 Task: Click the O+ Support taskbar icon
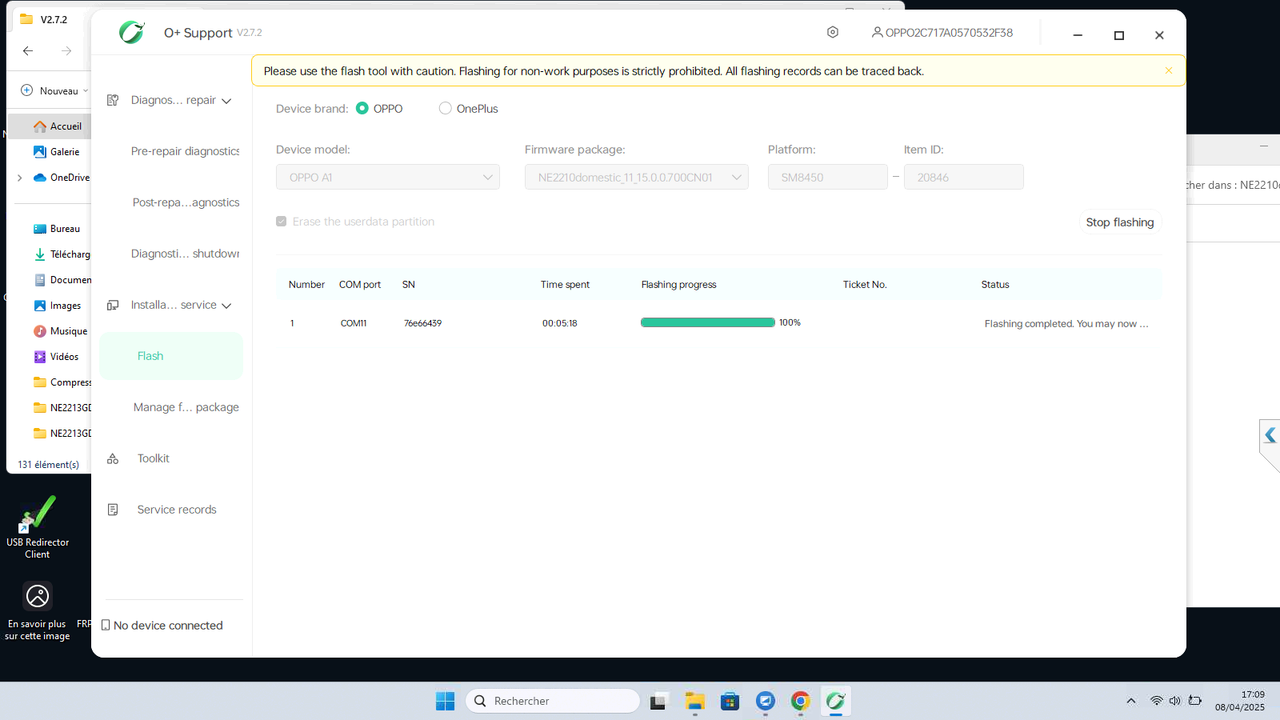(835, 701)
